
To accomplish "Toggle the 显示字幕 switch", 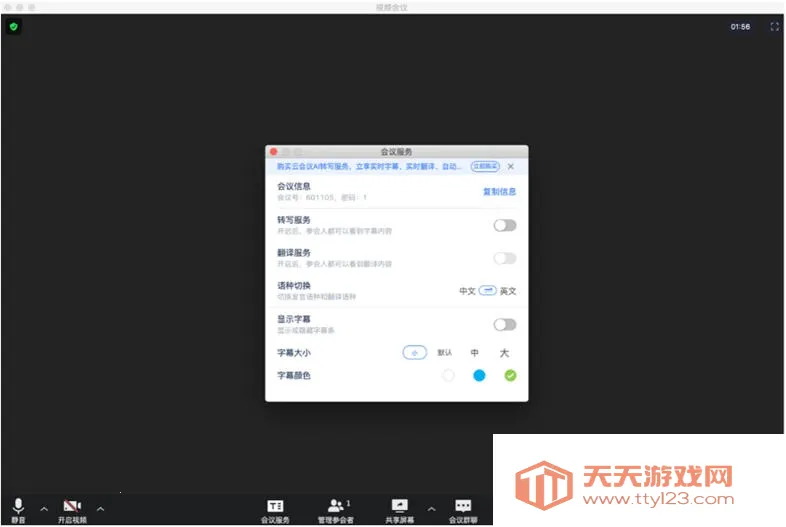I will (x=505, y=325).
